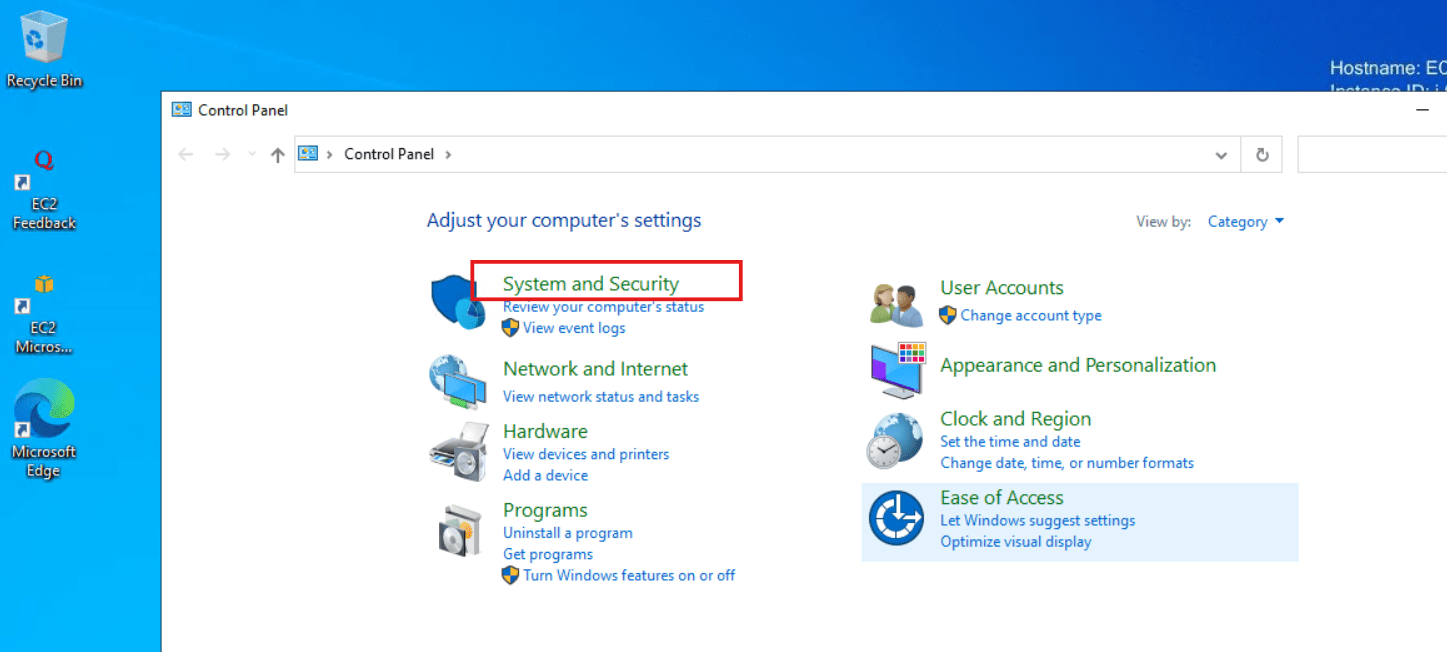Image resolution: width=1447 pixels, height=652 pixels.
Task: Click the Ease of Access icon
Action: tap(896, 518)
